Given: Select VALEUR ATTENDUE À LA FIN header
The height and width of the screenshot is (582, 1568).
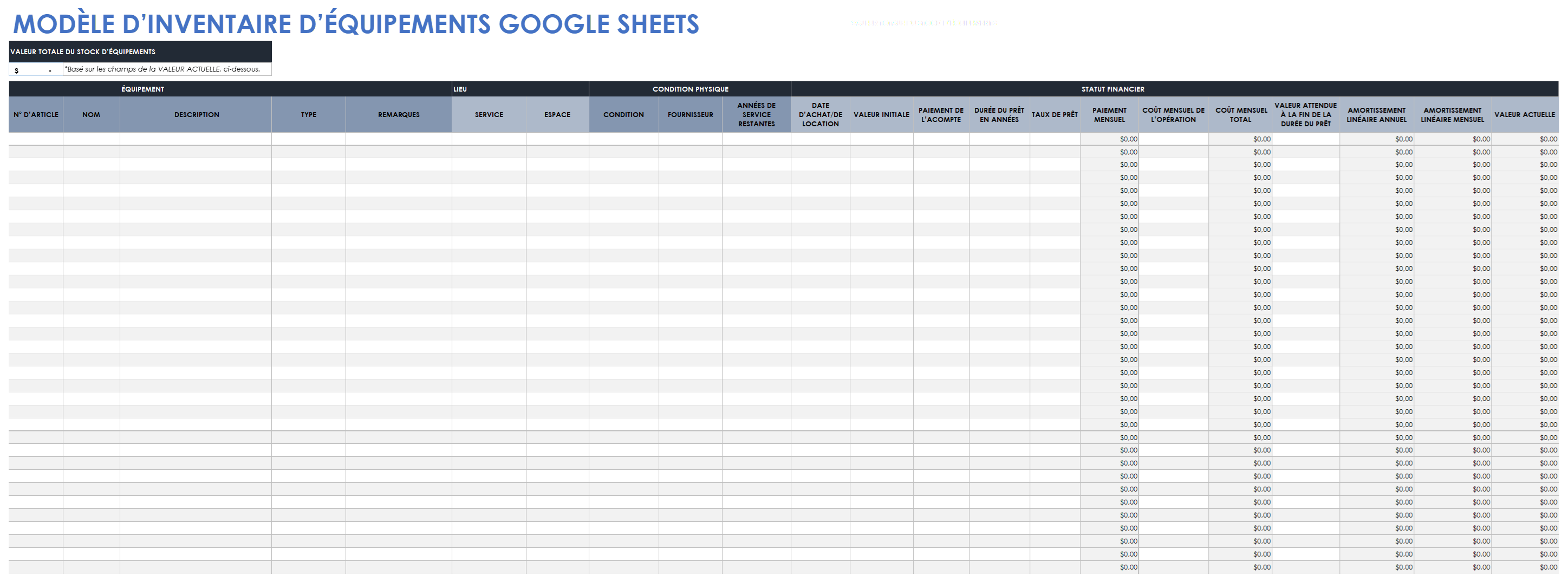Looking at the screenshot, I should [x=1306, y=114].
